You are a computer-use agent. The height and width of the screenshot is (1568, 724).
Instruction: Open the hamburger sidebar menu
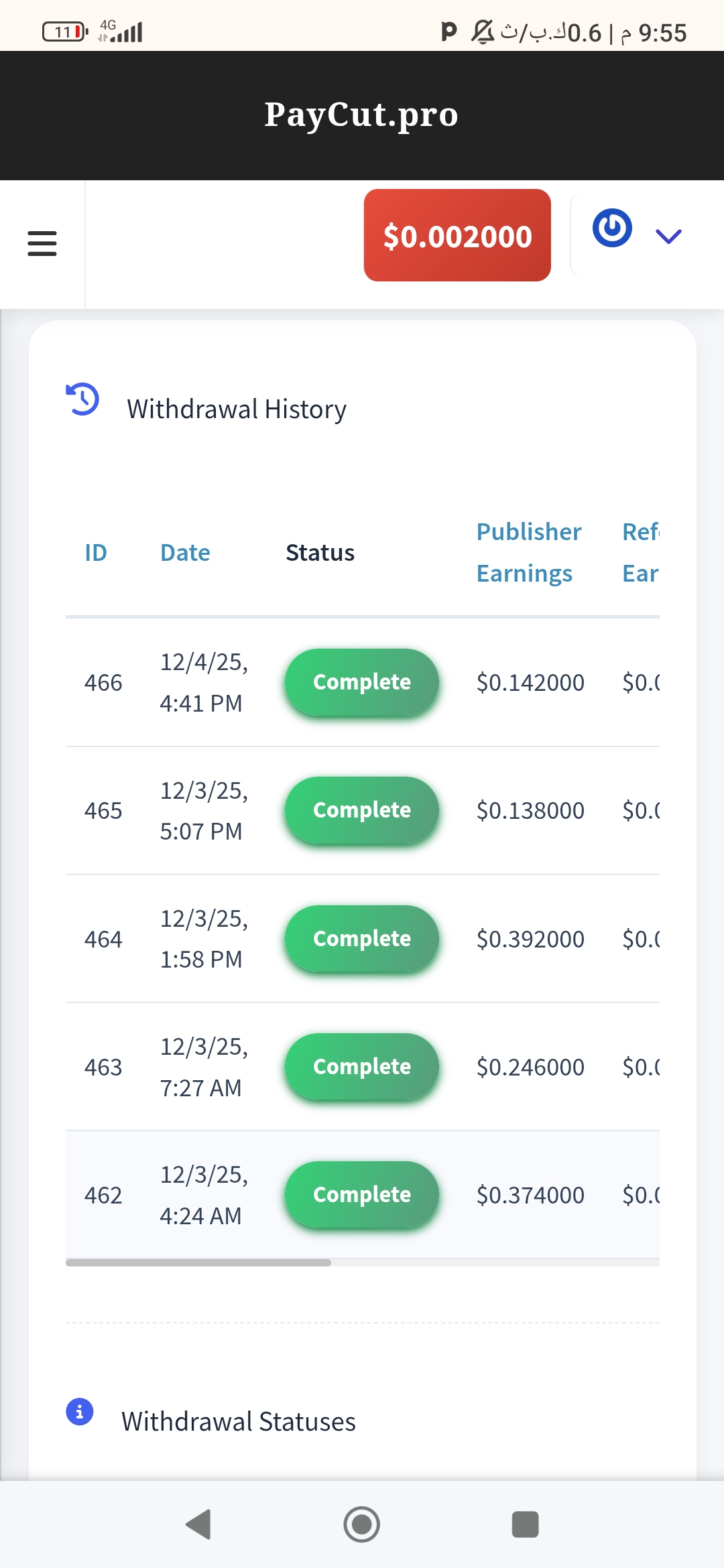coord(42,243)
